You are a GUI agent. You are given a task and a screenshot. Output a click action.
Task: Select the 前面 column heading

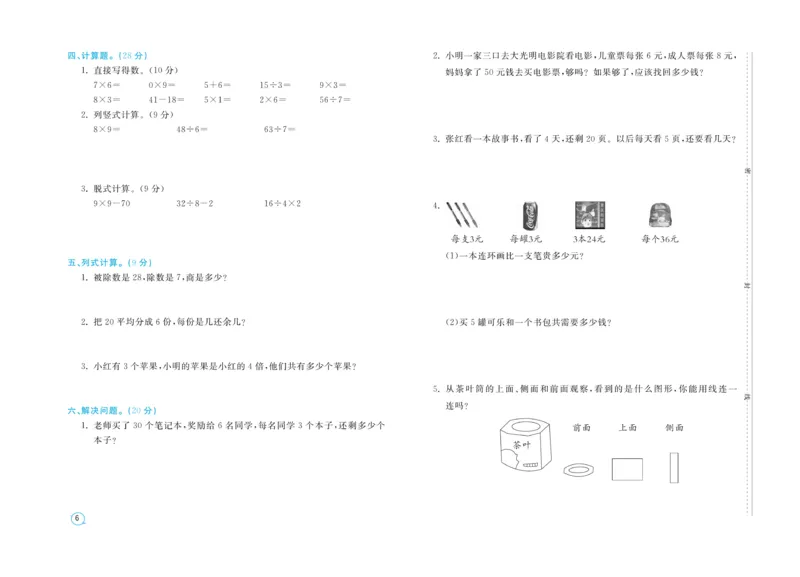(583, 426)
